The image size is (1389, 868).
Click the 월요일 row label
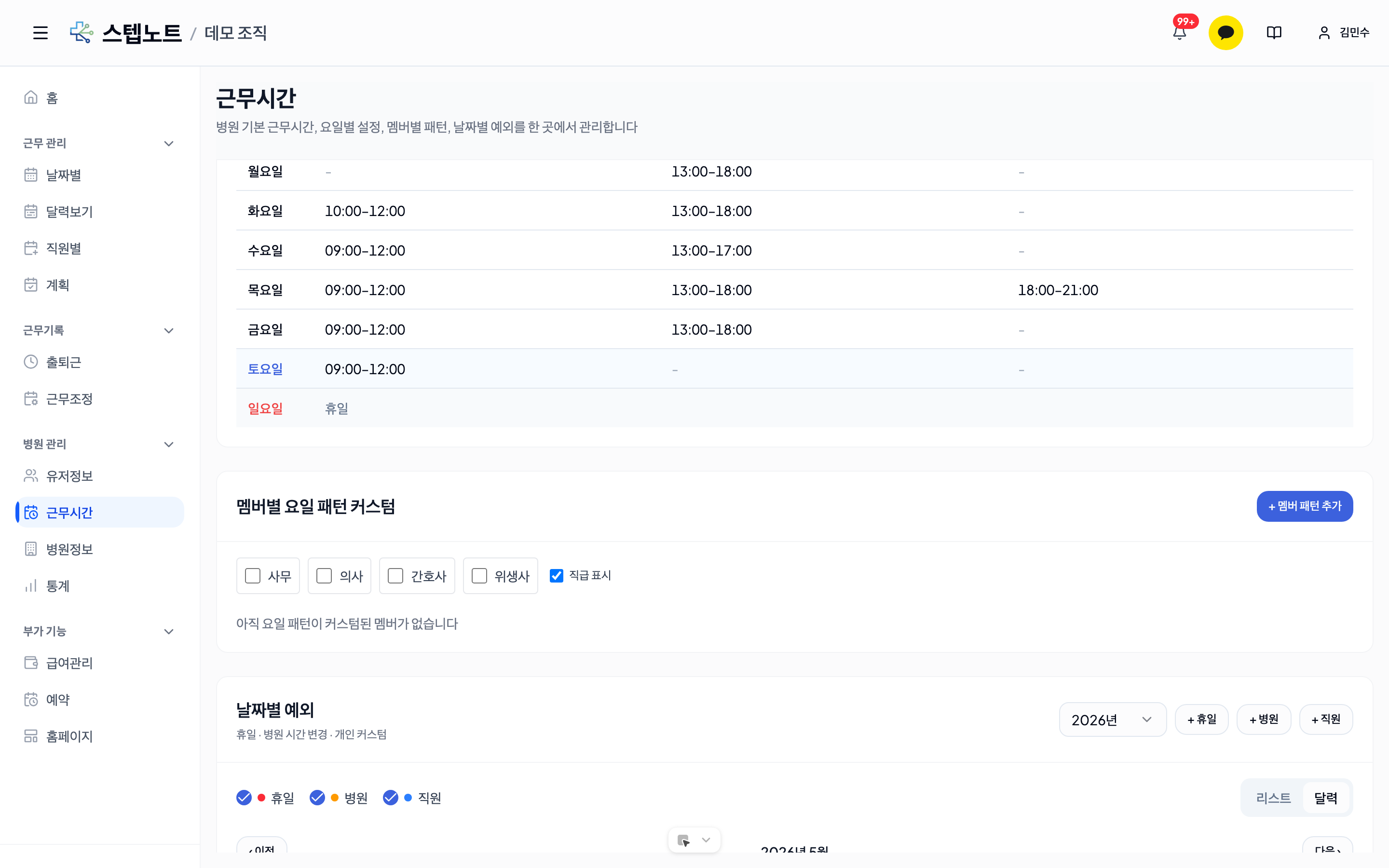point(265,171)
